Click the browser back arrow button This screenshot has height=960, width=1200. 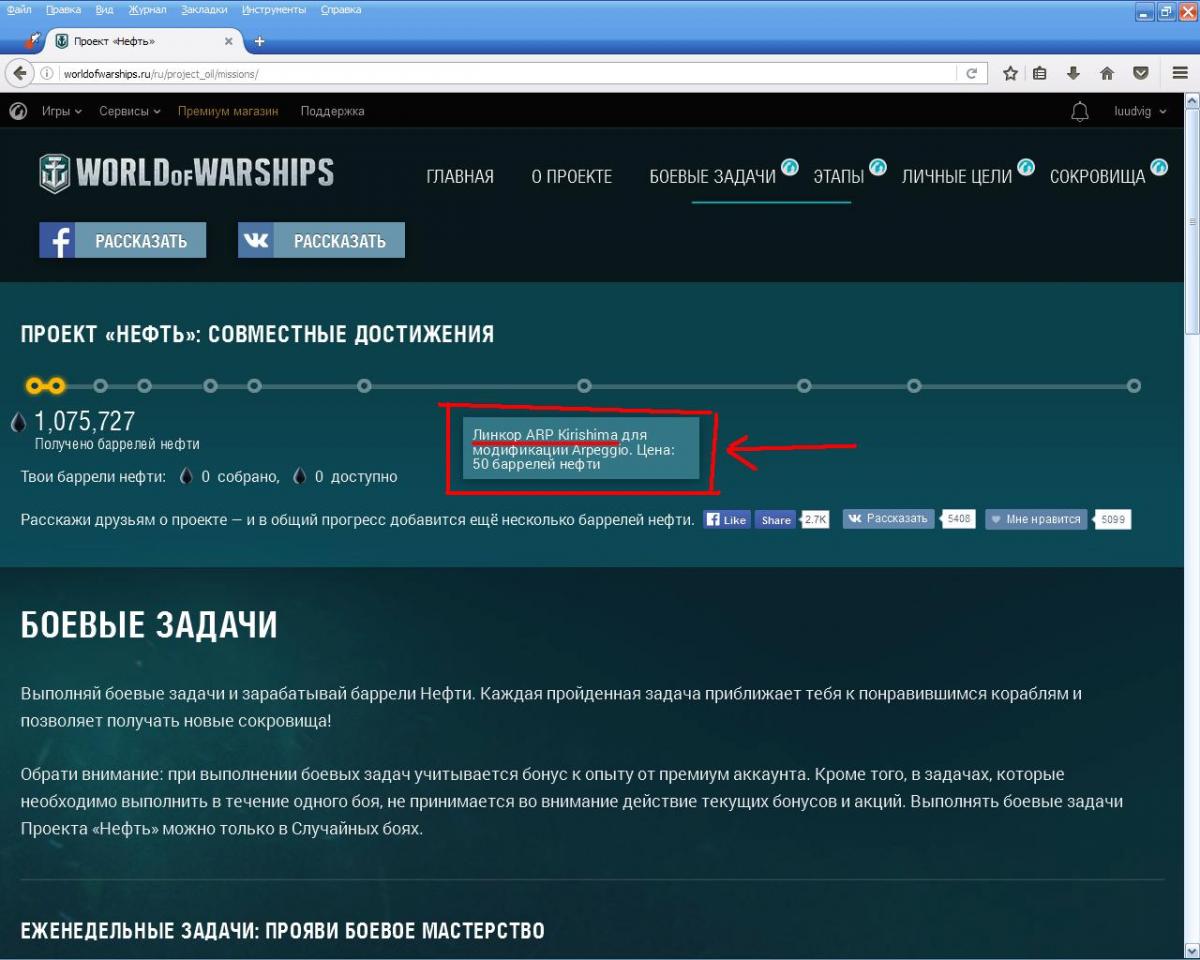click(x=19, y=73)
